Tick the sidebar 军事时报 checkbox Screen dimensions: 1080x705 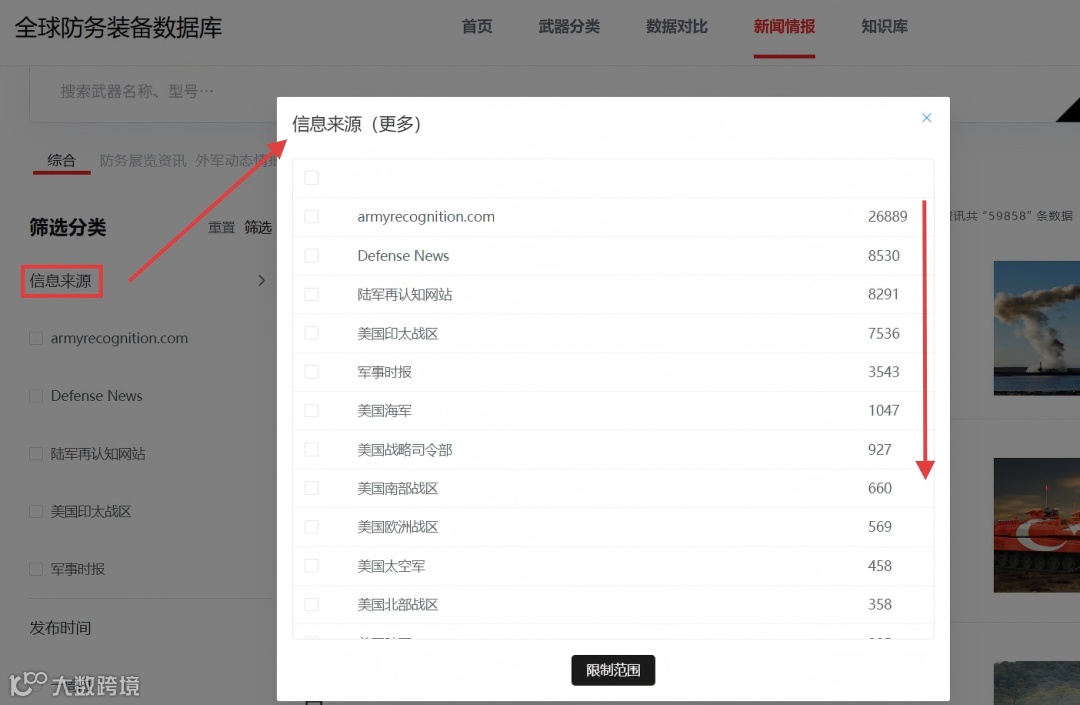coord(36,569)
